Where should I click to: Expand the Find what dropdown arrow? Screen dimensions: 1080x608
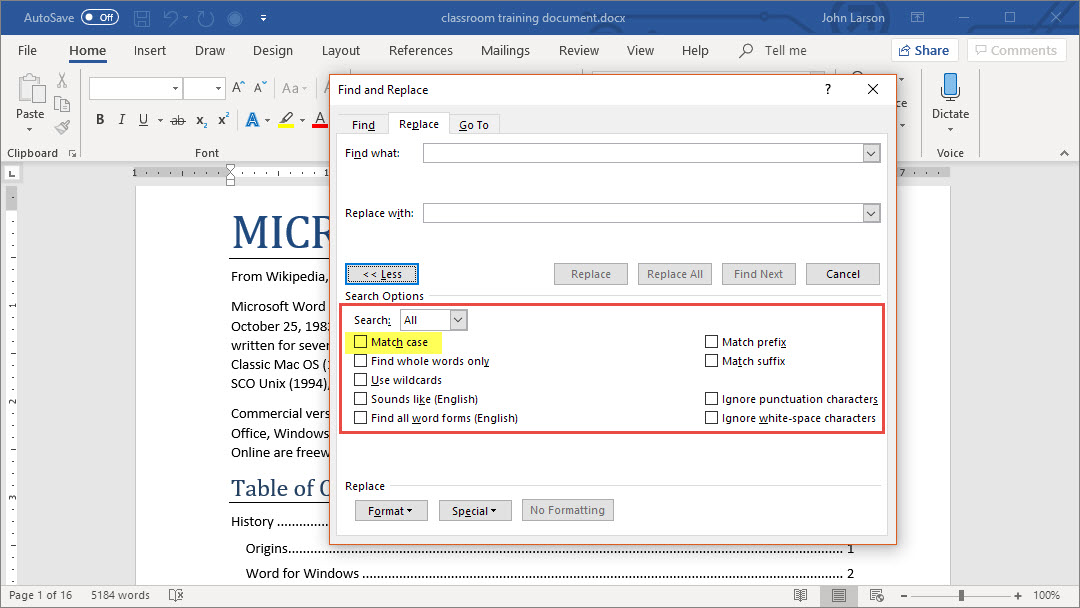point(871,153)
